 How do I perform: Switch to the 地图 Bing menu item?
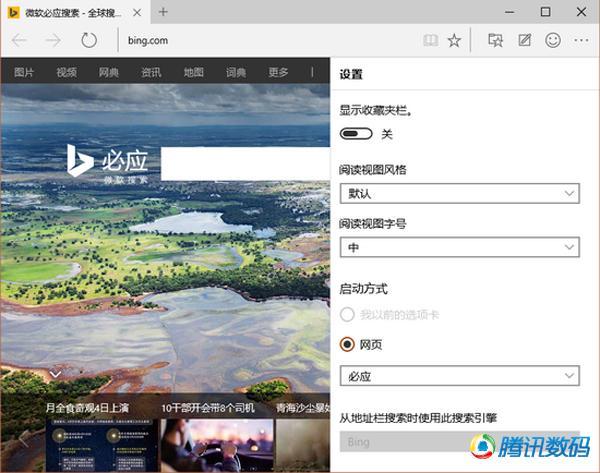193,73
